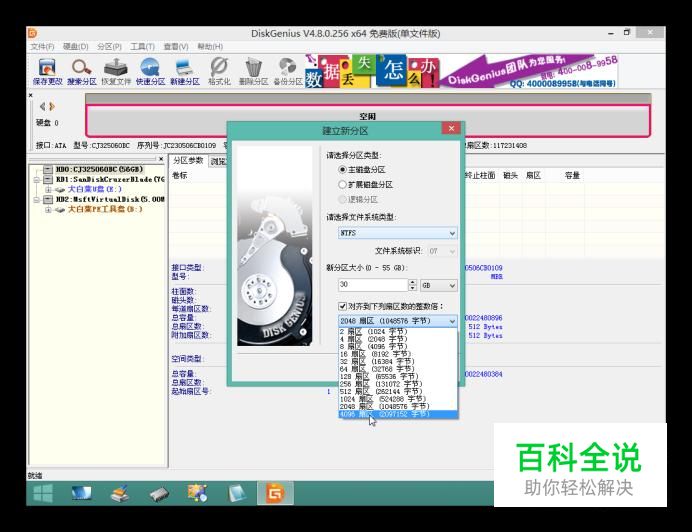
Task: Click the 格式化 (Format) toolbar icon
Action: 219,72
